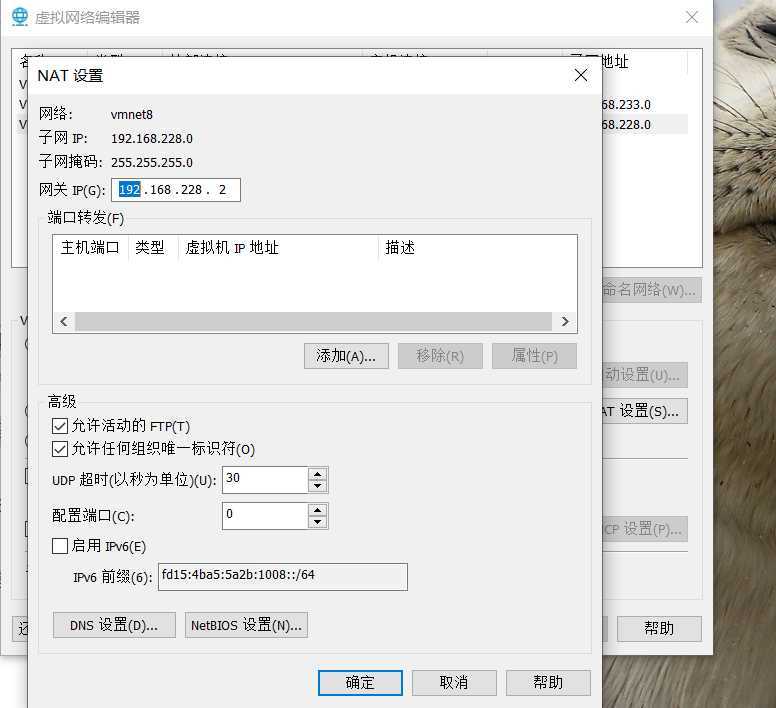Click the 虚拟机 IP 地址 column header

coord(278,247)
